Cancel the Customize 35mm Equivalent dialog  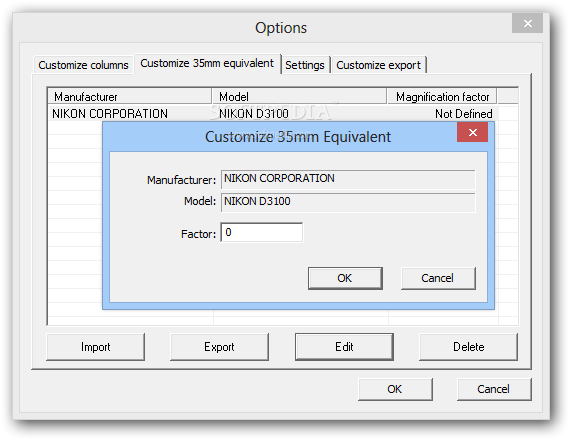(438, 278)
